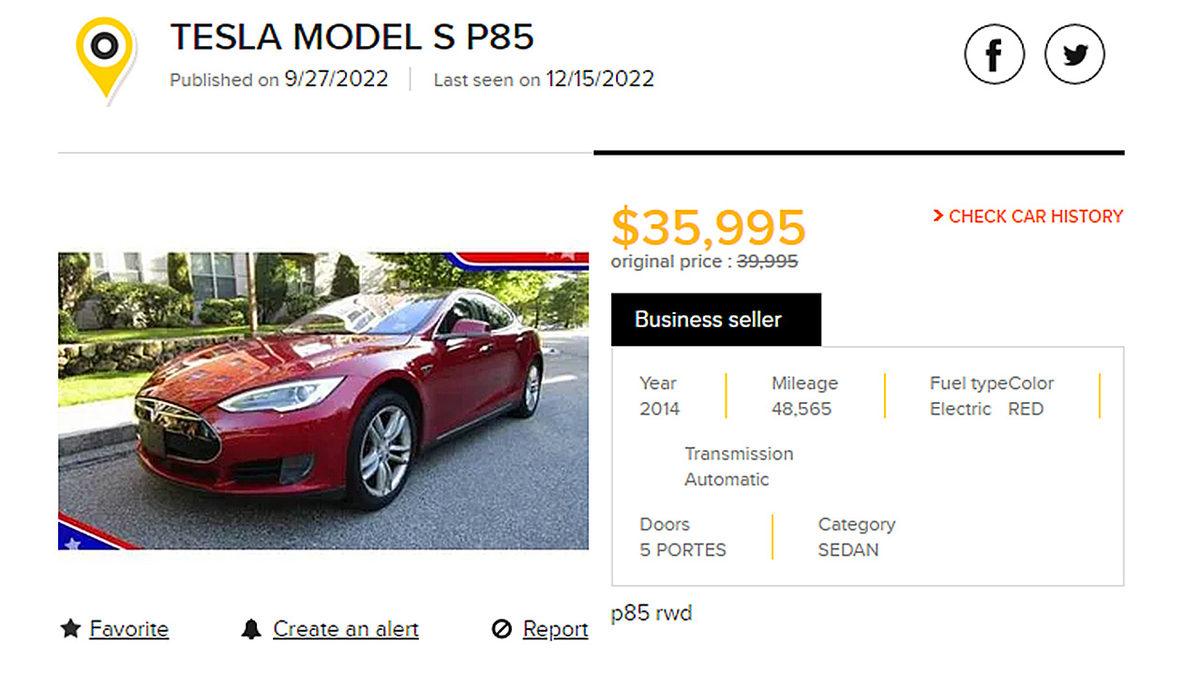Viewport: 1200px width, 675px height.
Task: Click the alert bell icon
Action: coord(251,629)
